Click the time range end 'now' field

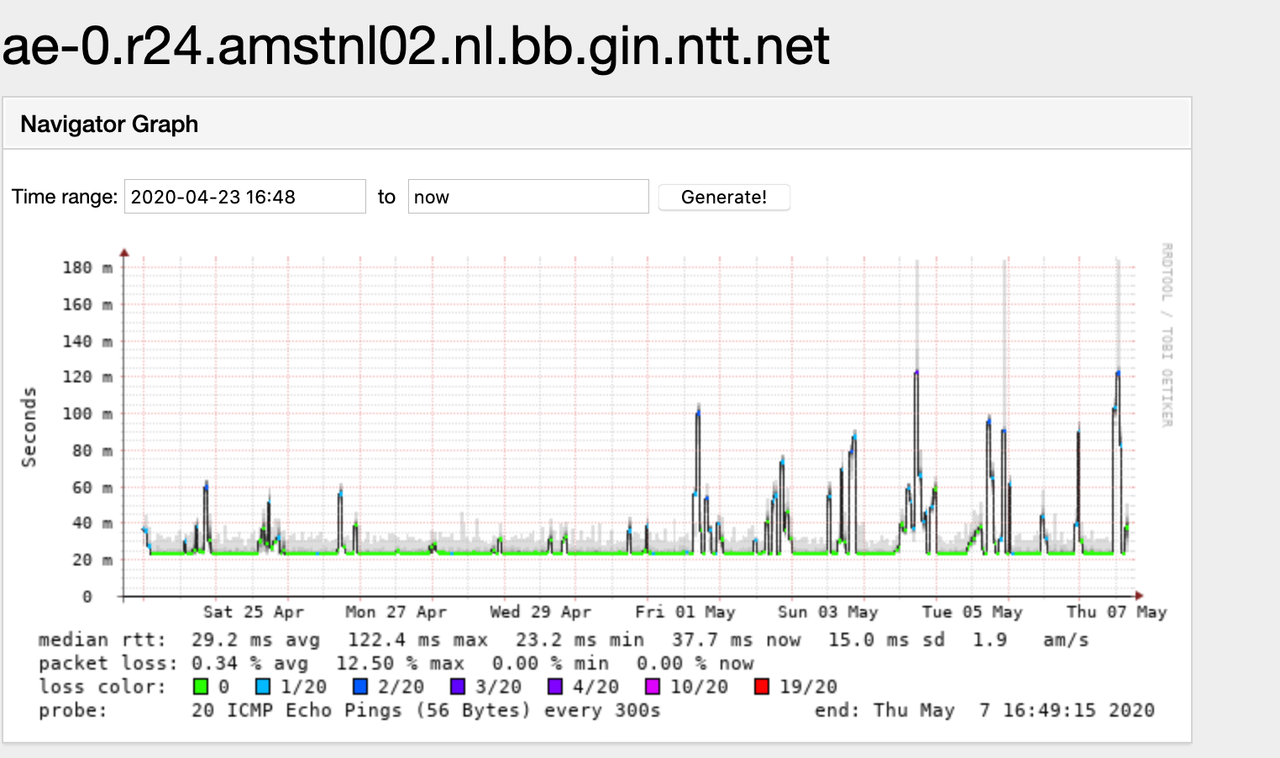coord(529,197)
